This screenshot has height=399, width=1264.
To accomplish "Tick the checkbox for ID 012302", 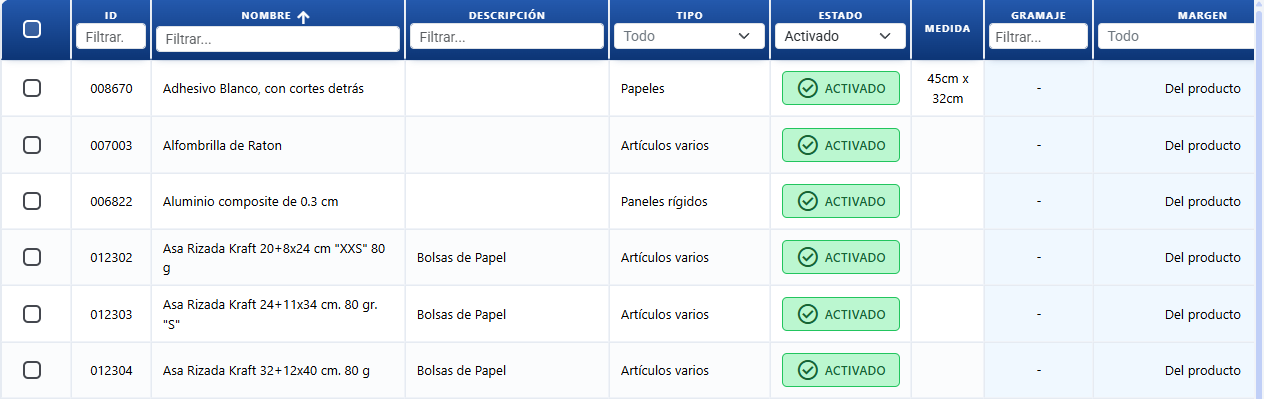I will tap(32, 257).
